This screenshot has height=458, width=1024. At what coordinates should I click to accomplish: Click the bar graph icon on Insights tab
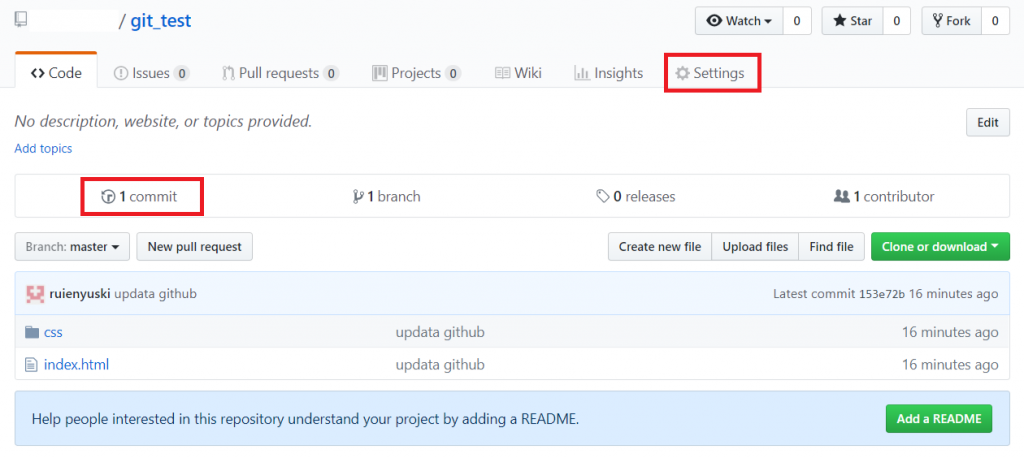pos(582,73)
